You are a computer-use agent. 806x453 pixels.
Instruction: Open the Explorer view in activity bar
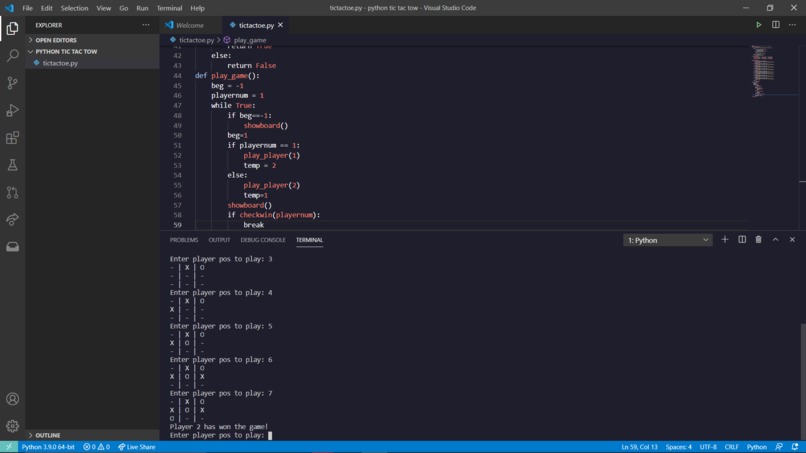click(12, 28)
